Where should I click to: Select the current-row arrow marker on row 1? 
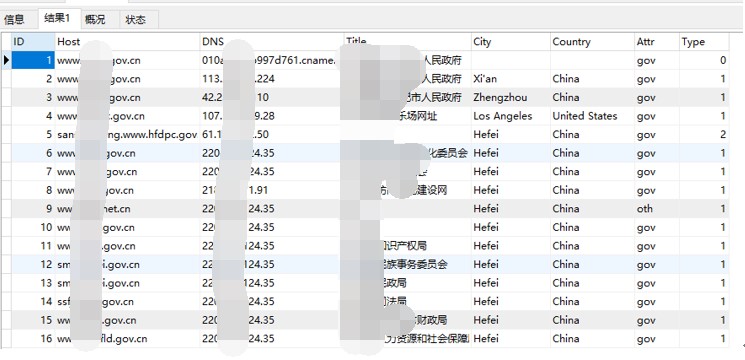6,60
